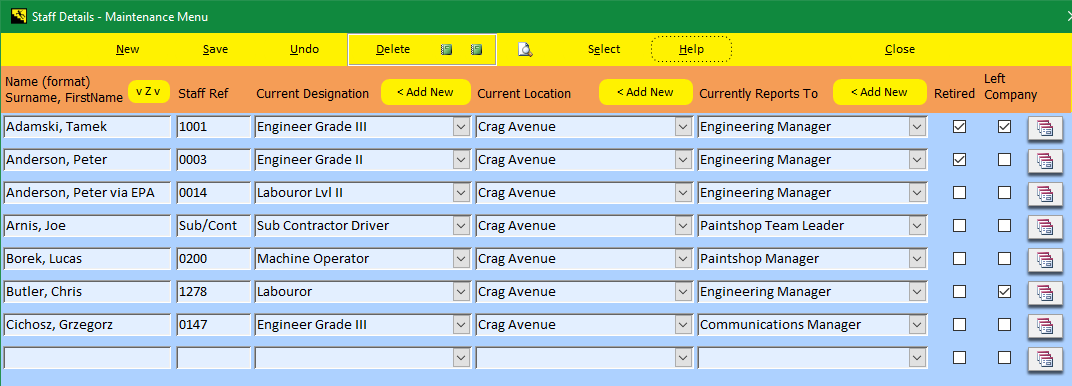
Task: Untick Left Company for Adamski, Tamek
Action: pyautogui.click(x=1004, y=126)
